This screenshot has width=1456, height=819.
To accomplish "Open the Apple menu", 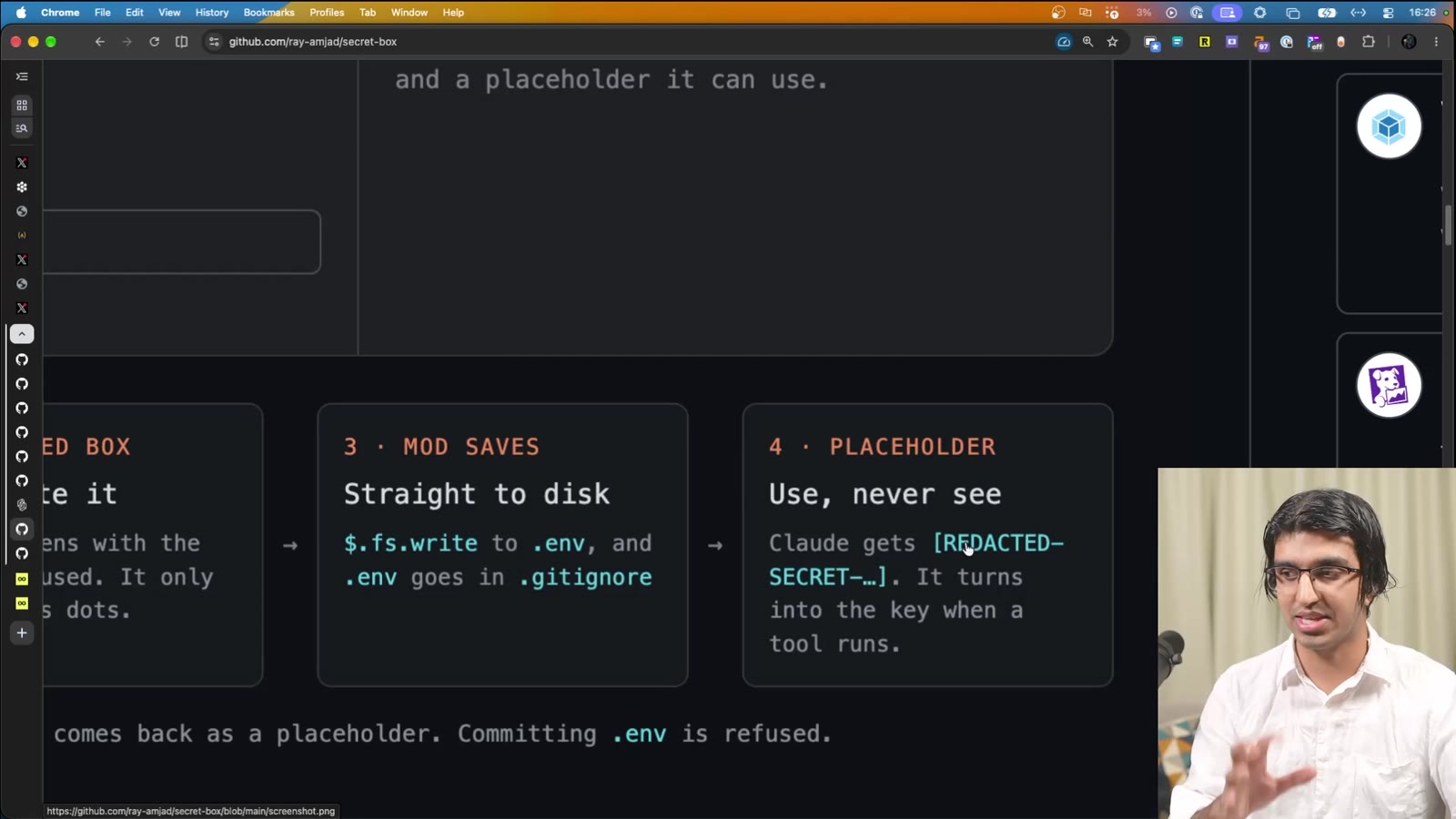I will pos(21,13).
